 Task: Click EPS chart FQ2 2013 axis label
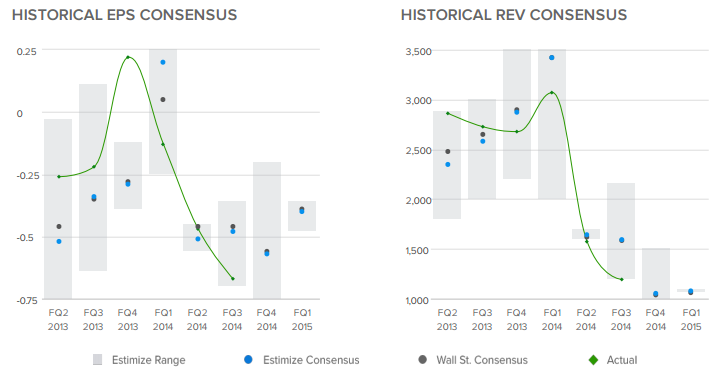58,320
